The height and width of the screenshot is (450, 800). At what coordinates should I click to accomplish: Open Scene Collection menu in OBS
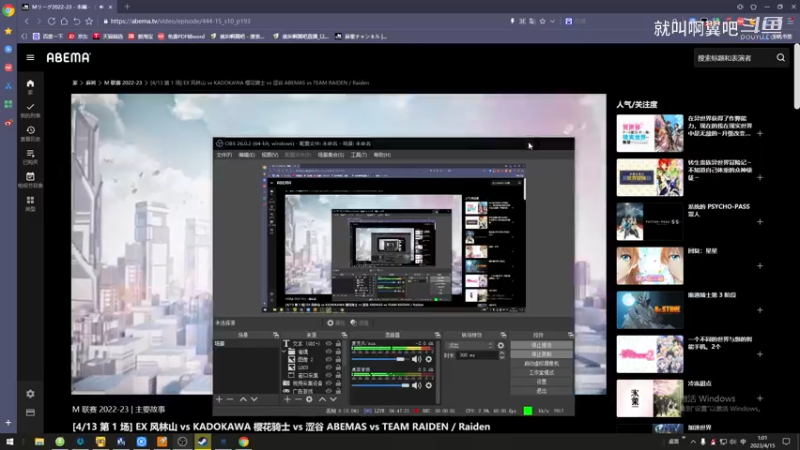(x=331, y=155)
